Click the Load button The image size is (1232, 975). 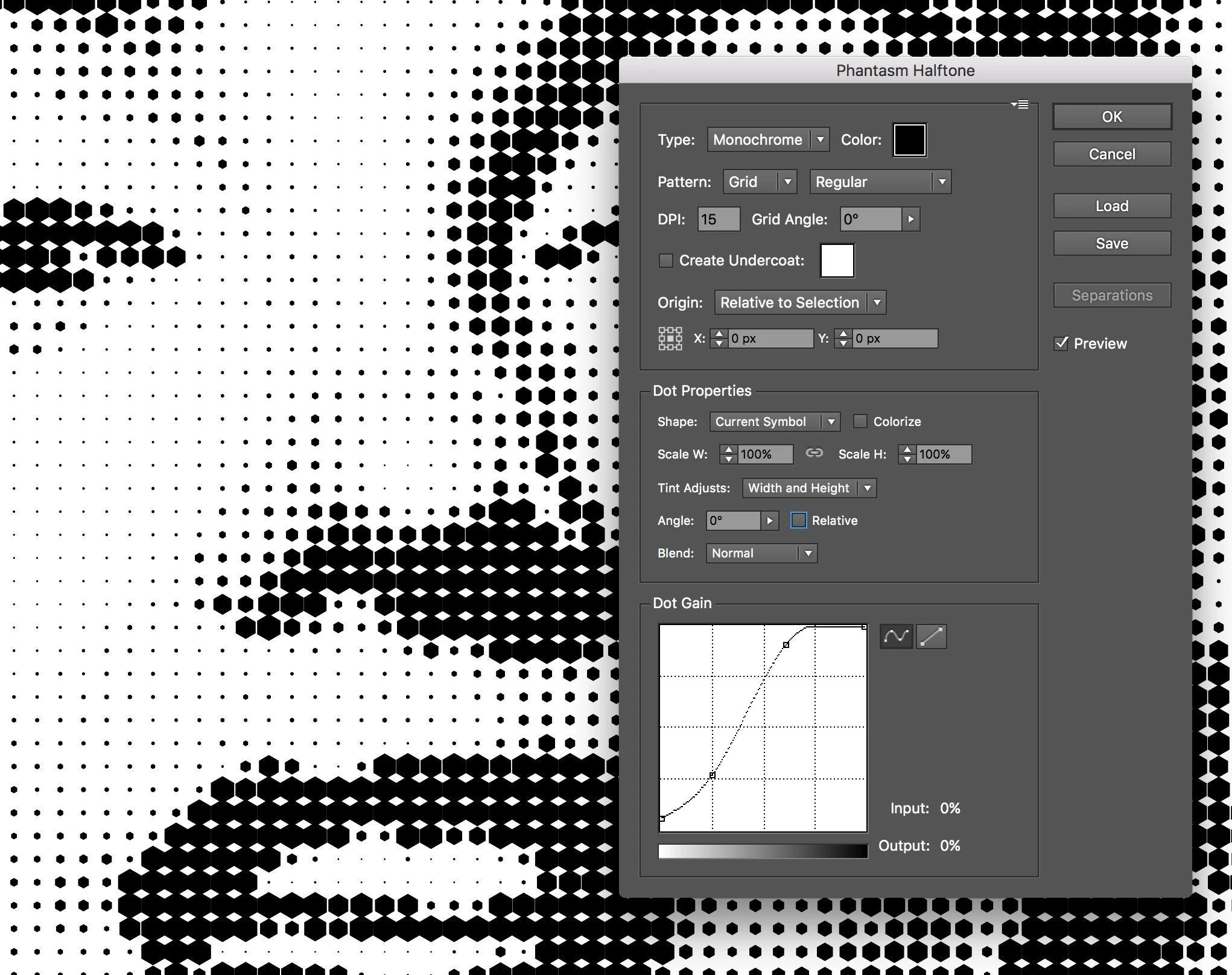click(x=1111, y=206)
